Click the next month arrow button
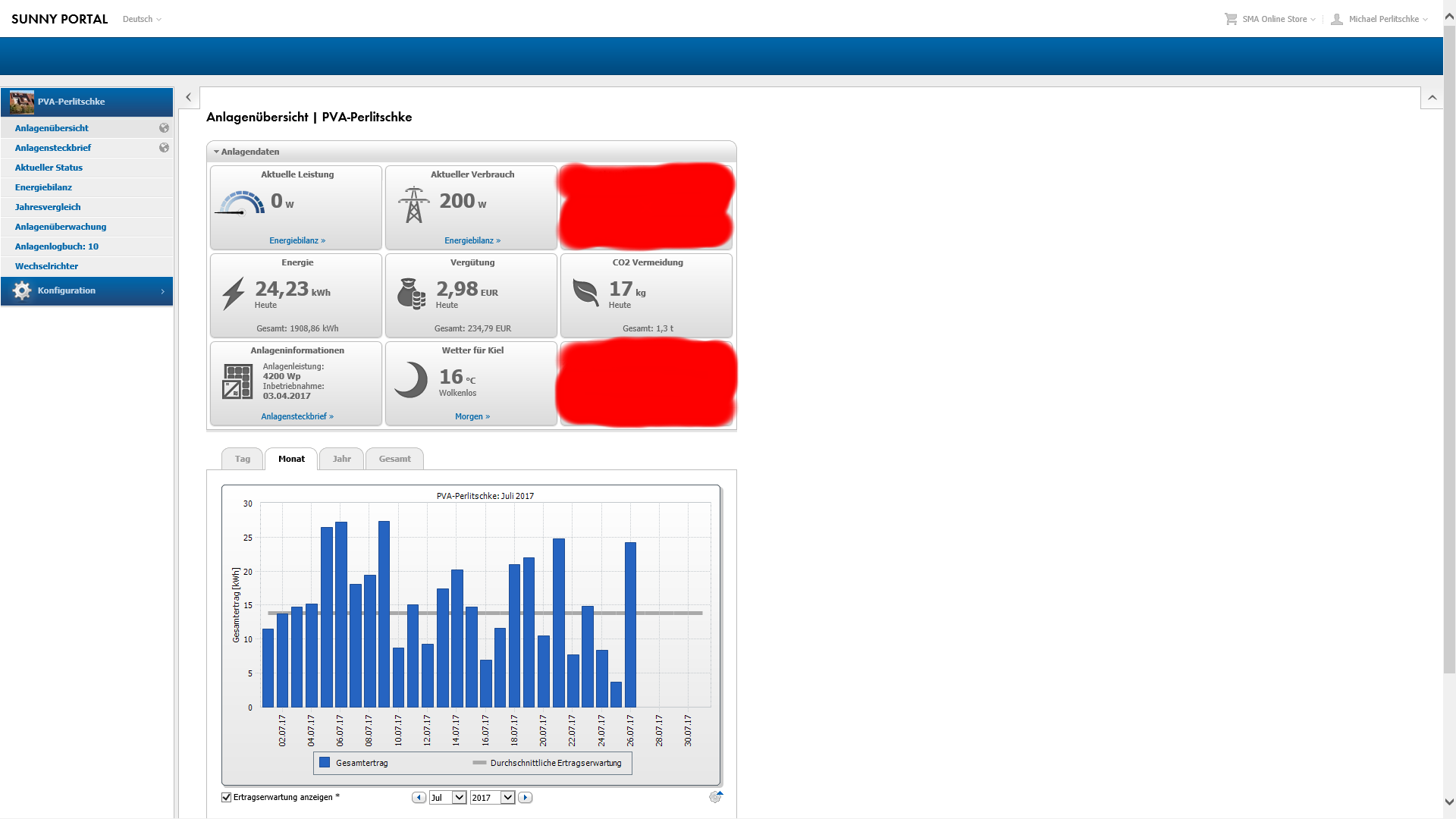Screen dimensions: 1456x819 (526, 798)
